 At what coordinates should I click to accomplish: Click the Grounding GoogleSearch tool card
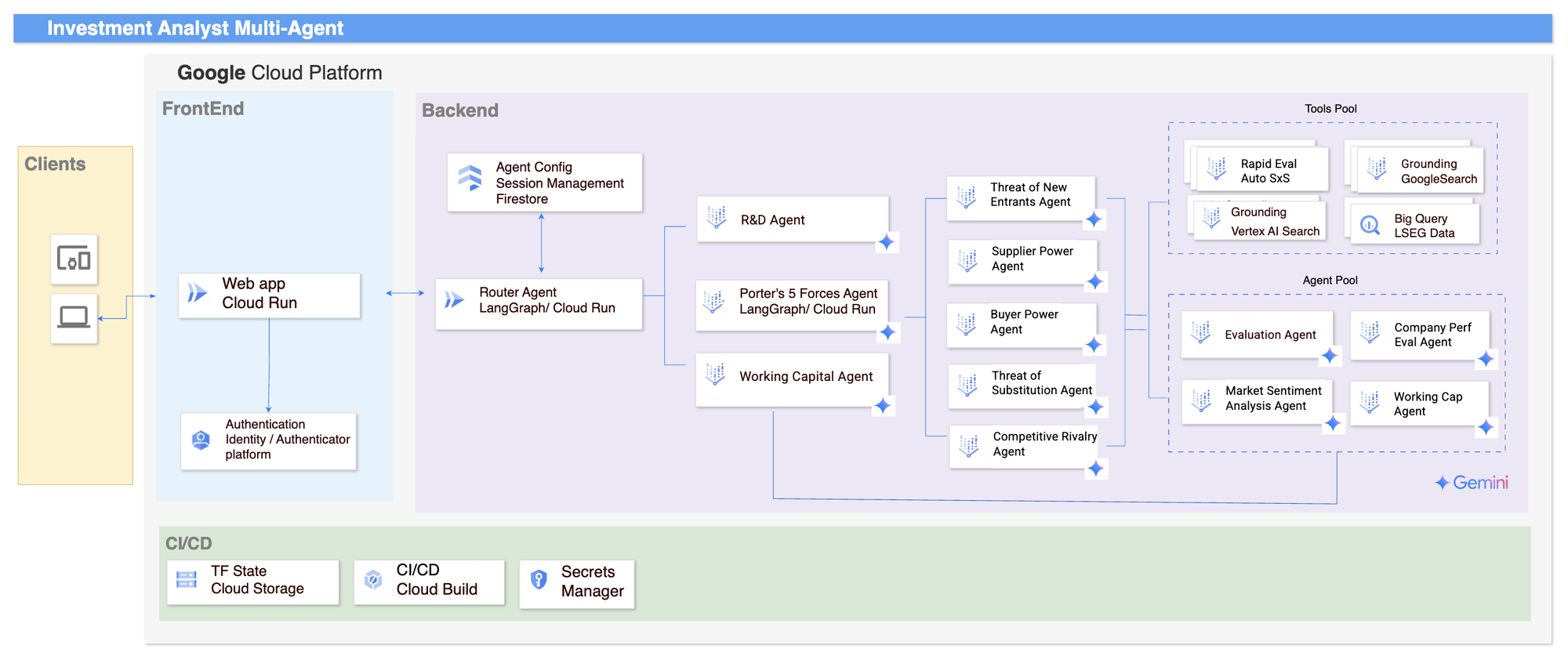coord(1420,171)
